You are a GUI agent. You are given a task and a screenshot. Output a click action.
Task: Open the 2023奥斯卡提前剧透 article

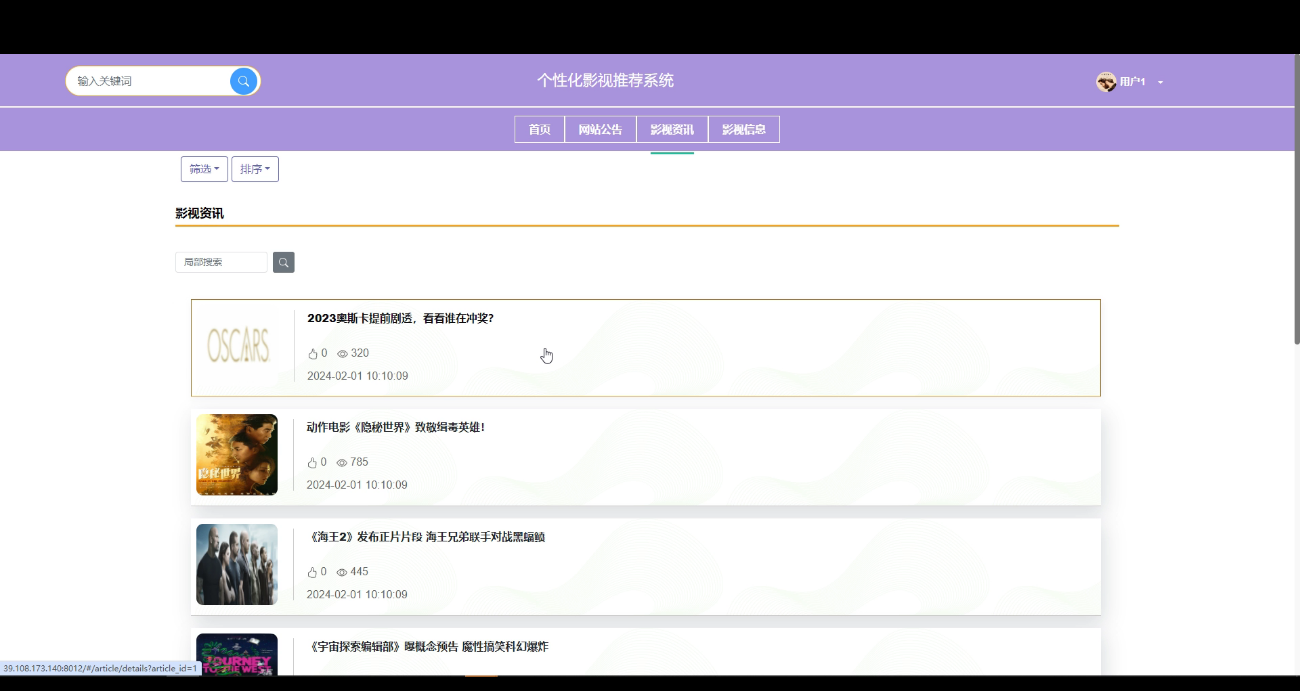click(401, 318)
